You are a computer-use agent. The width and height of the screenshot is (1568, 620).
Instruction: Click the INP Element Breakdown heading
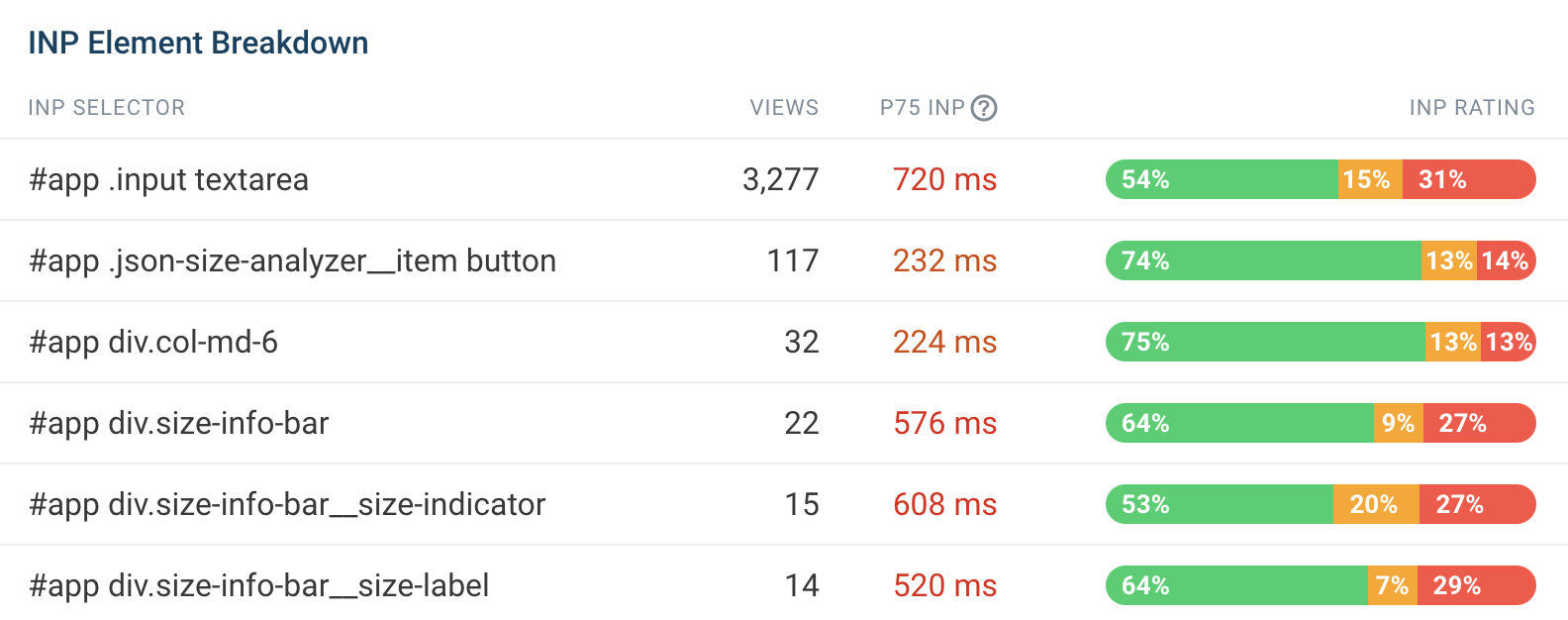pos(198,42)
